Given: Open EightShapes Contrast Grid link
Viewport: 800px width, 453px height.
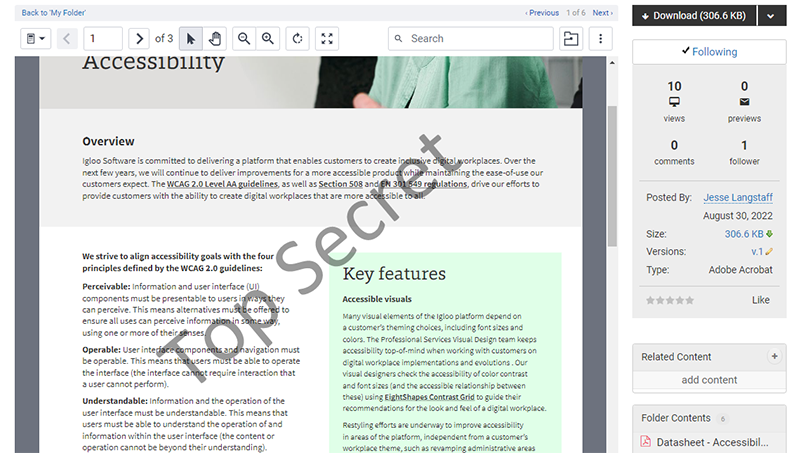Looking at the screenshot, I should [429, 397].
